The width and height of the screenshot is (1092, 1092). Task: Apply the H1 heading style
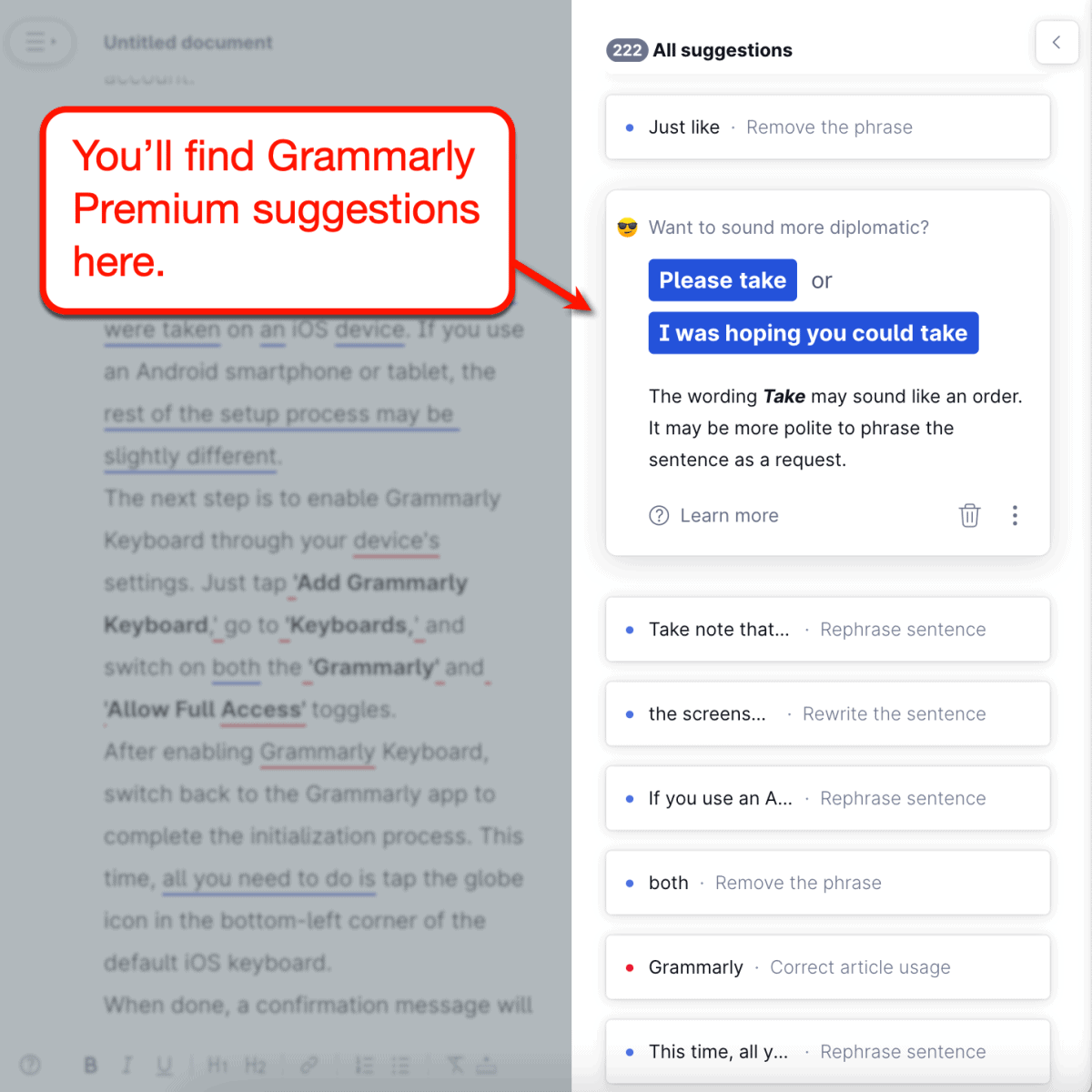[x=217, y=1065]
